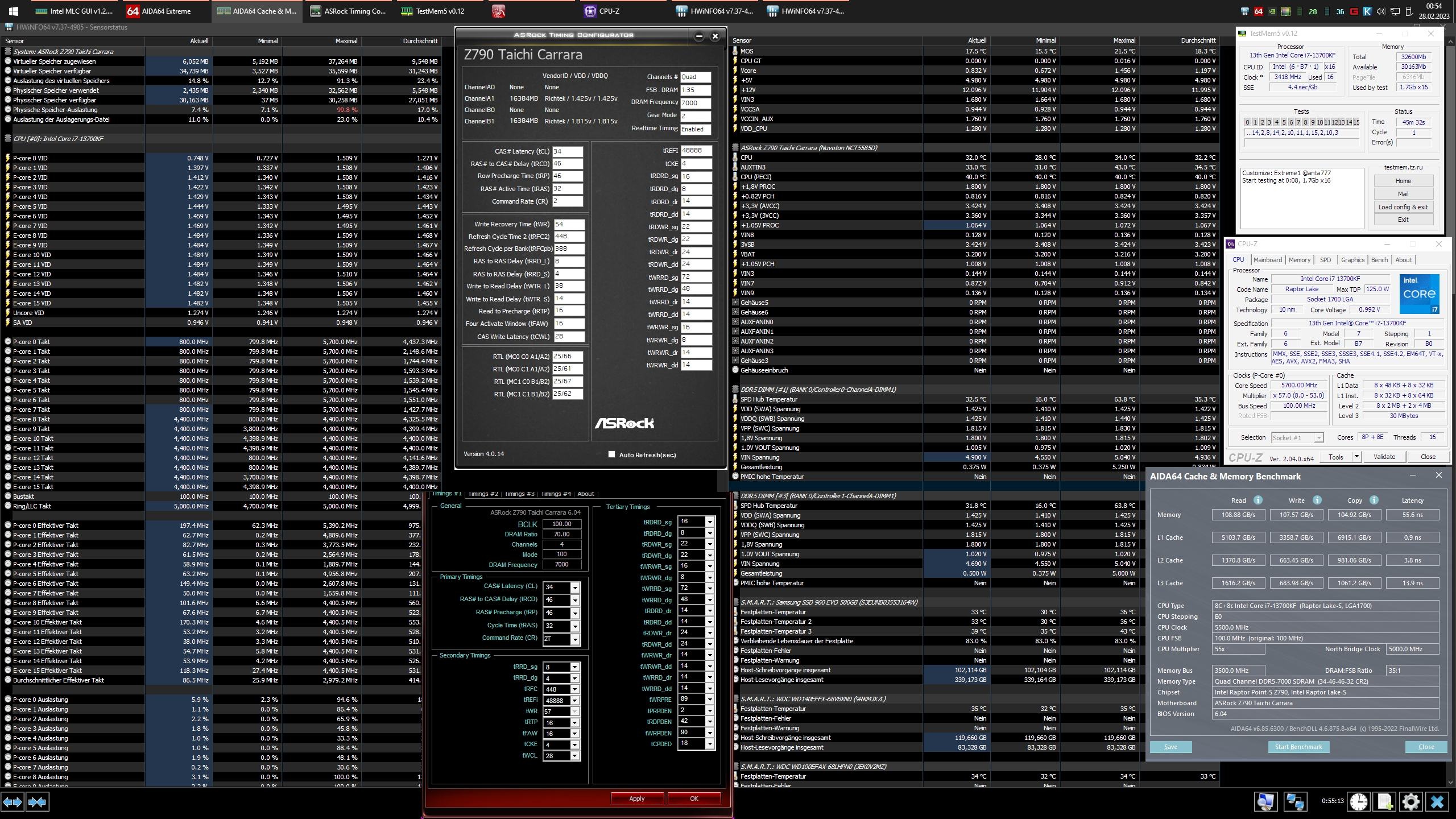This screenshot has height=819, width=1456.
Task: Open HWiNFO settings gear icon
Action: click(x=1410, y=802)
